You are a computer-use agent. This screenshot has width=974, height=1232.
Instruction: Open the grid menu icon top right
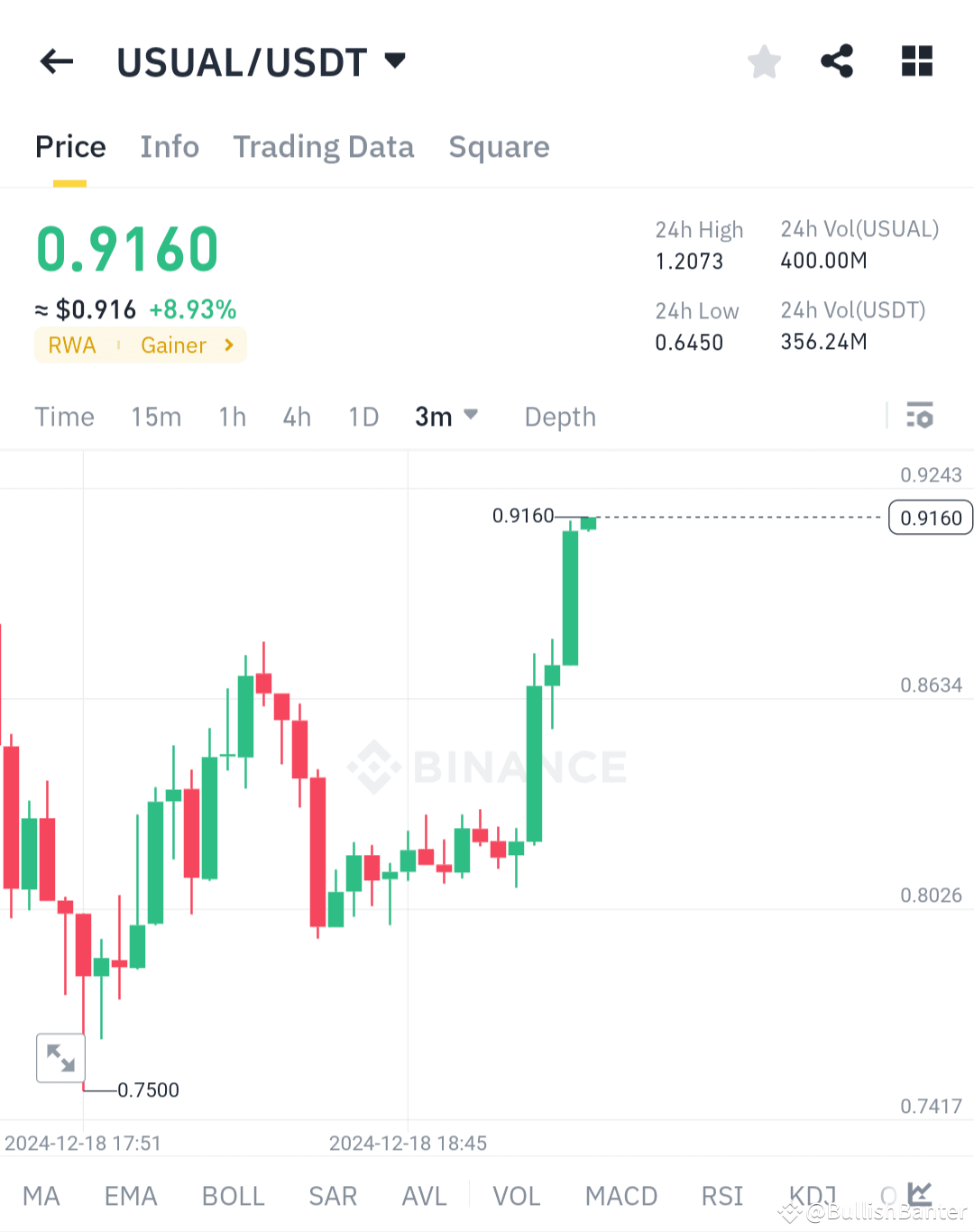tap(916, 61)
